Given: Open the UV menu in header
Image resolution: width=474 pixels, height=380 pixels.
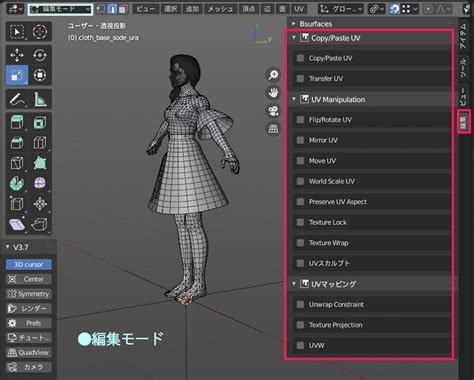Looking at the screenshot, I should [299, 9].
